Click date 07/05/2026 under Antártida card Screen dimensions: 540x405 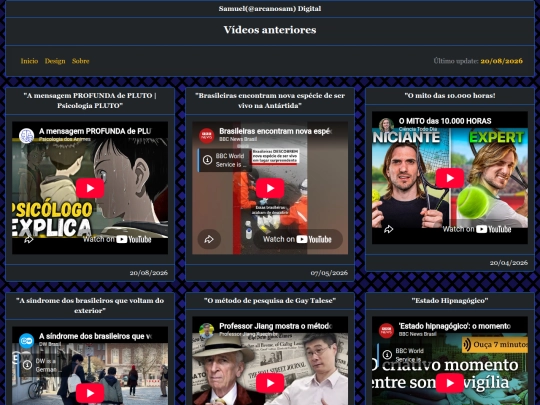329,273
